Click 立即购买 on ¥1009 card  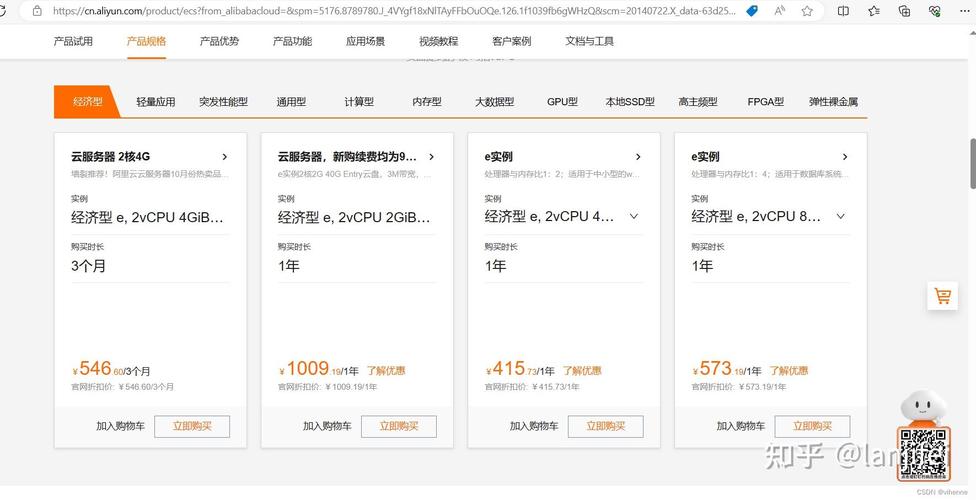[399, 427]
